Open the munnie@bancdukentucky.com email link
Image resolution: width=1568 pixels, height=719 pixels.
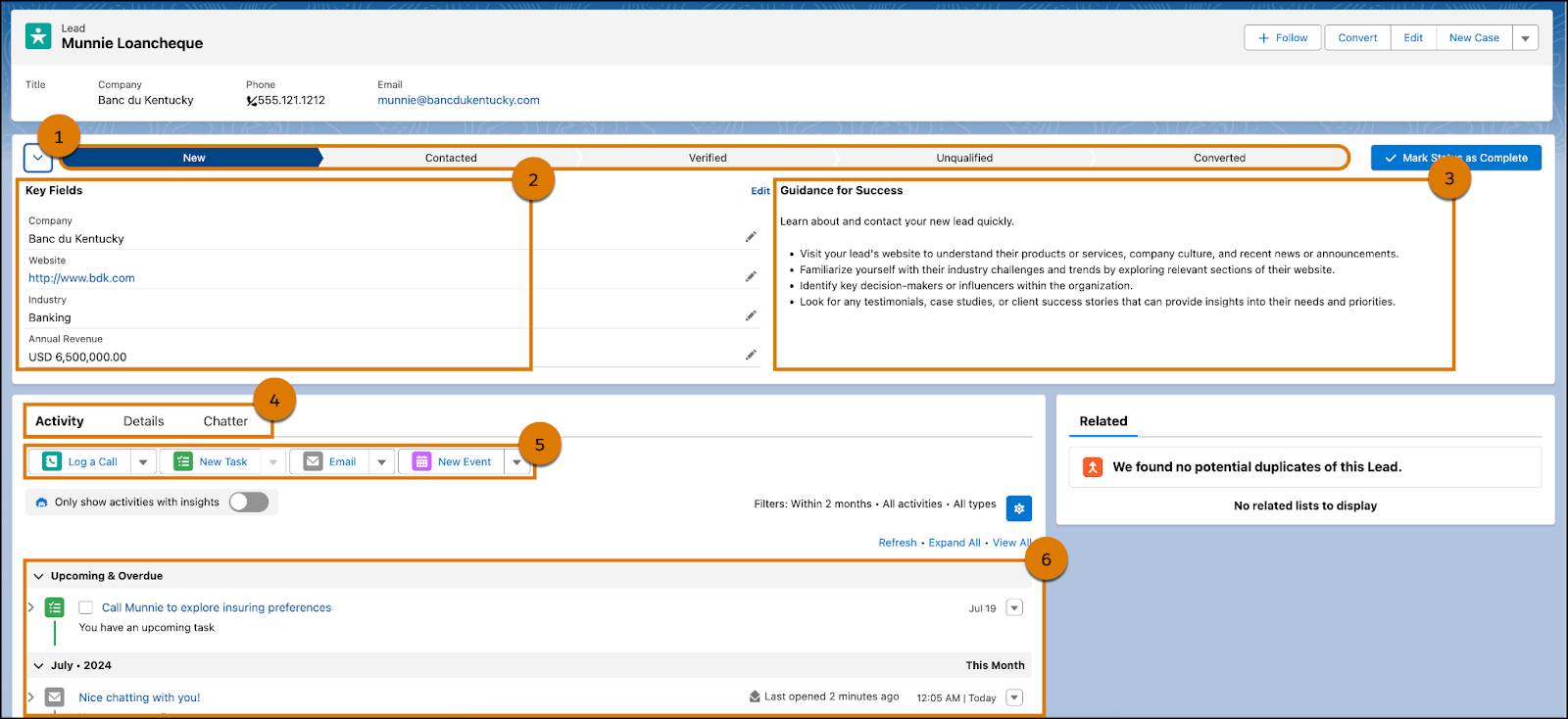pos(459,100)
